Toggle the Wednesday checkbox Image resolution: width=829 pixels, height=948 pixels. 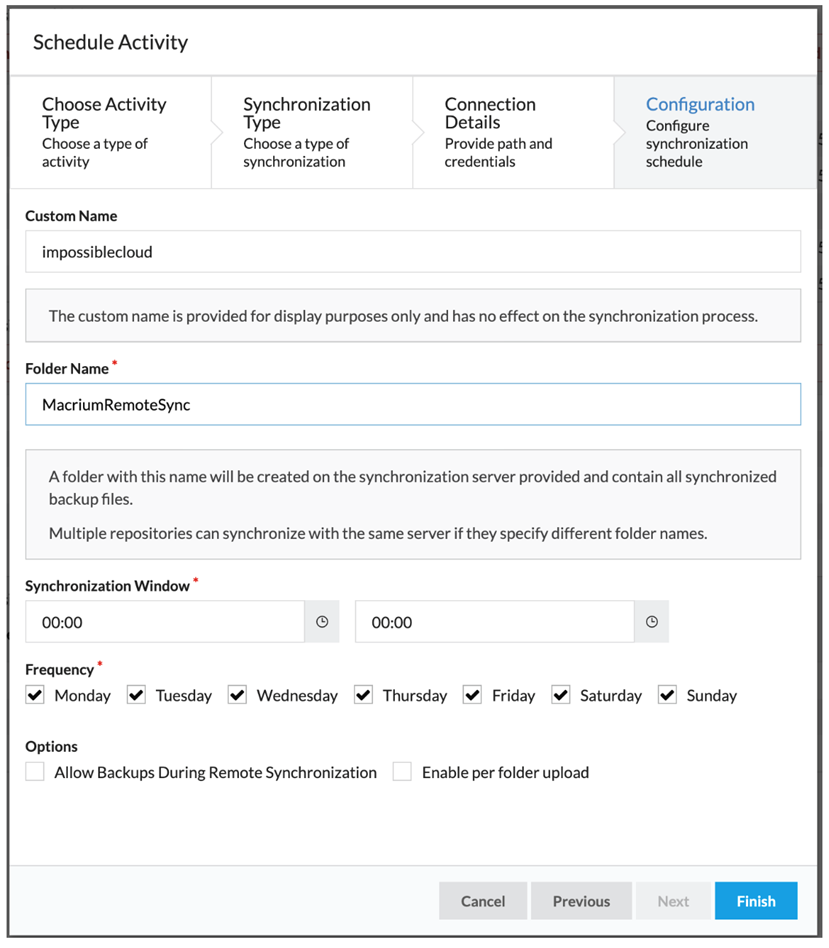tap(237, 695)
